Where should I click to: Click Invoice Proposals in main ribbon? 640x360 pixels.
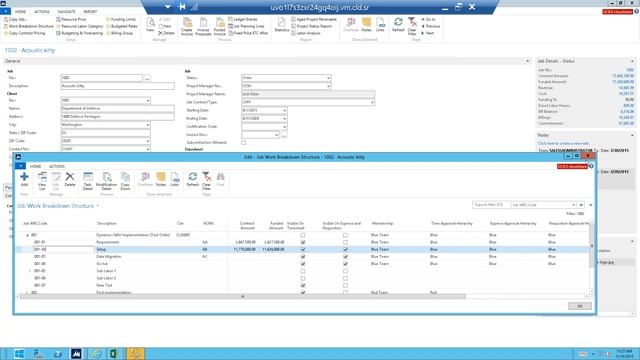coord(203,27)
